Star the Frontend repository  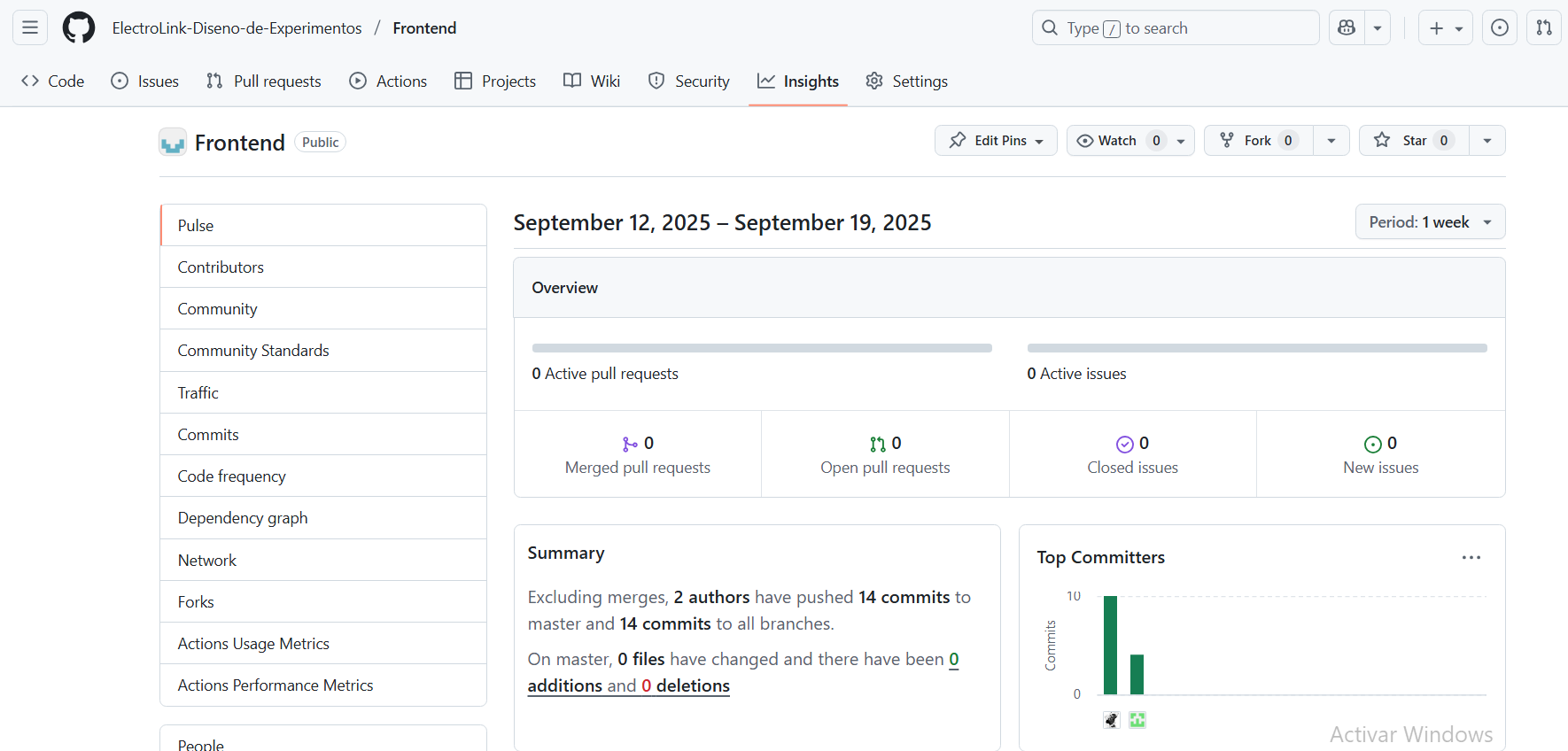1414,140
